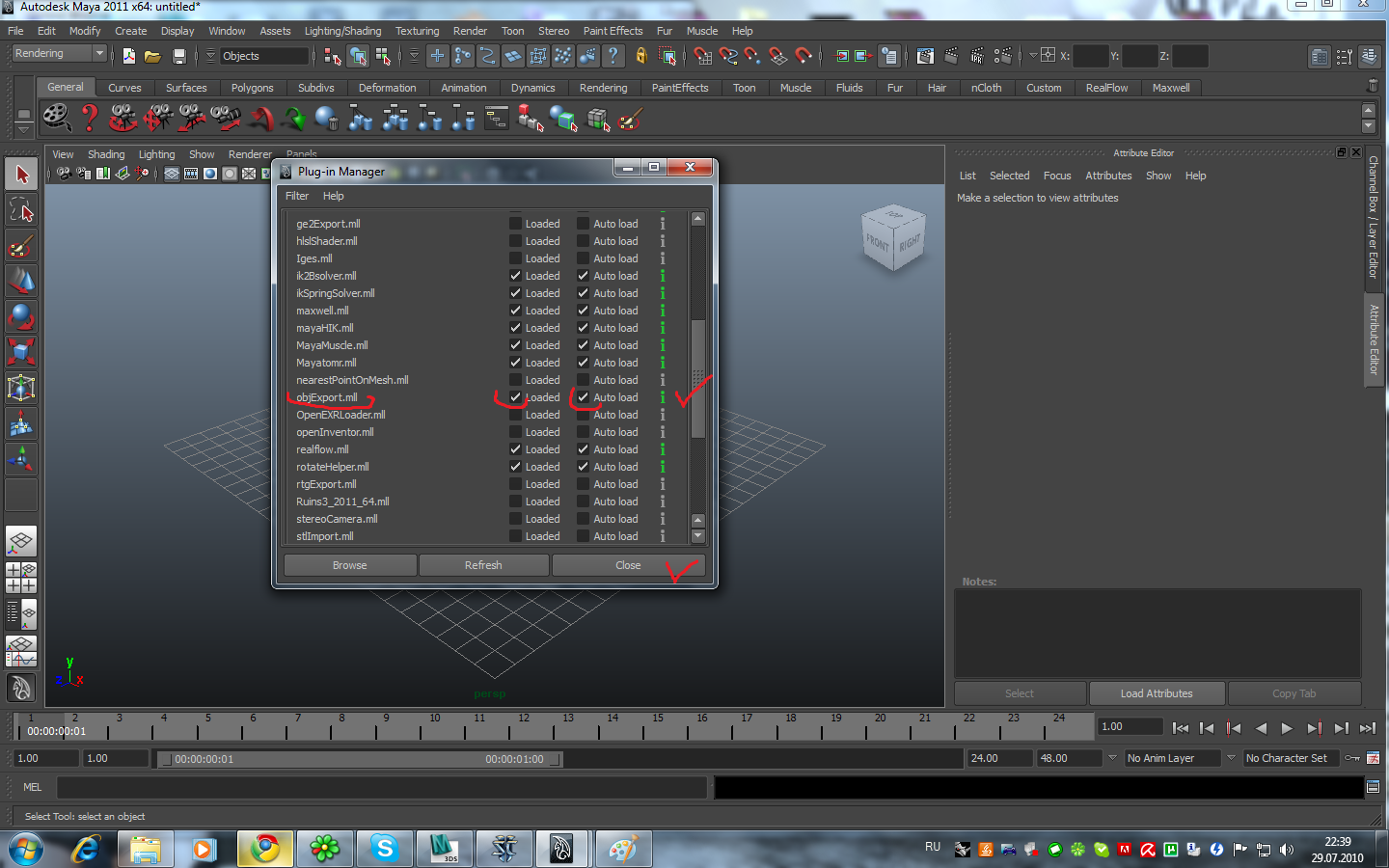Select the Scale tool

tap(21, 352)
